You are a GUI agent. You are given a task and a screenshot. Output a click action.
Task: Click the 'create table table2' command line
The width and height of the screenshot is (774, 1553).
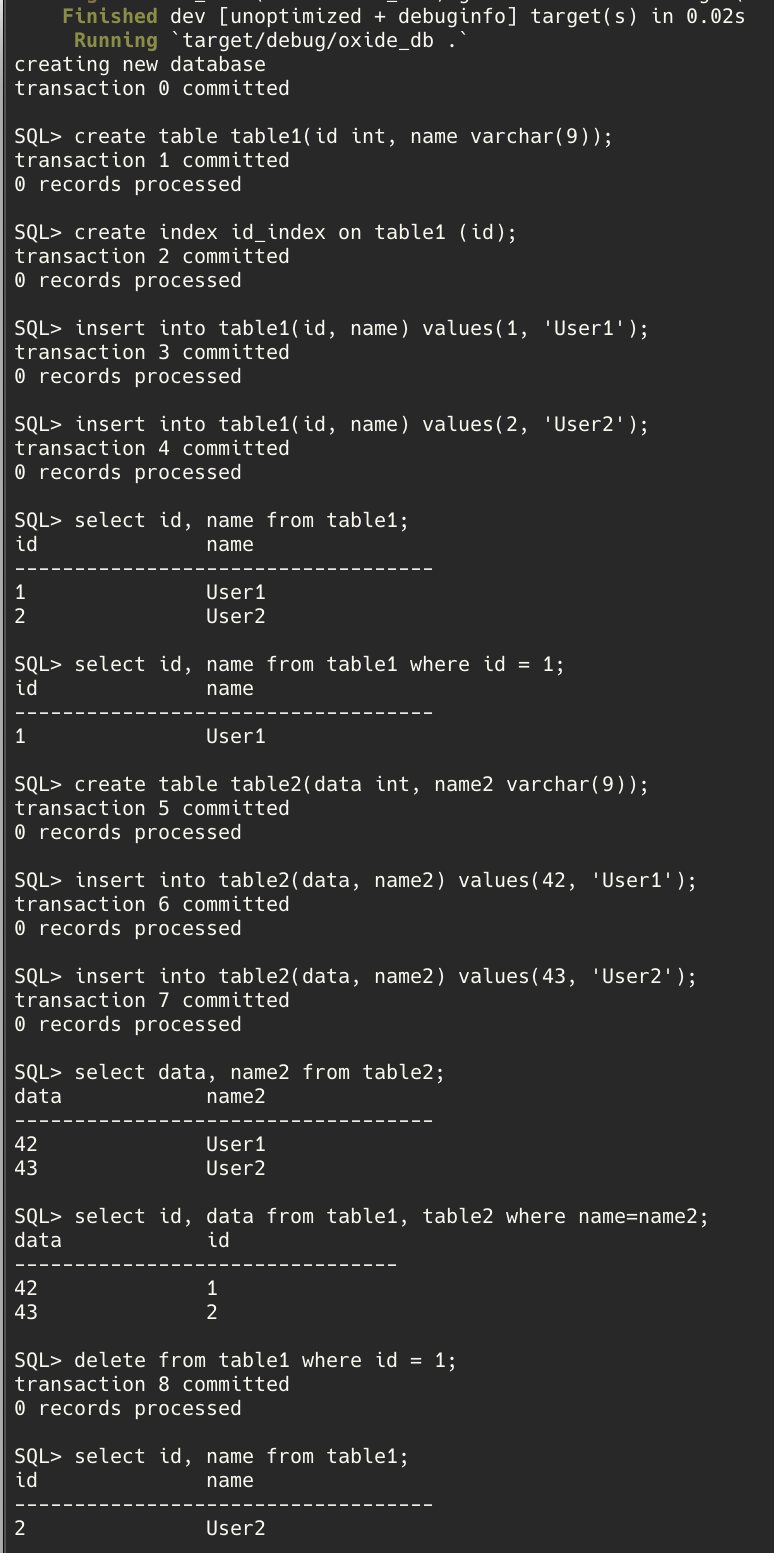331,784
